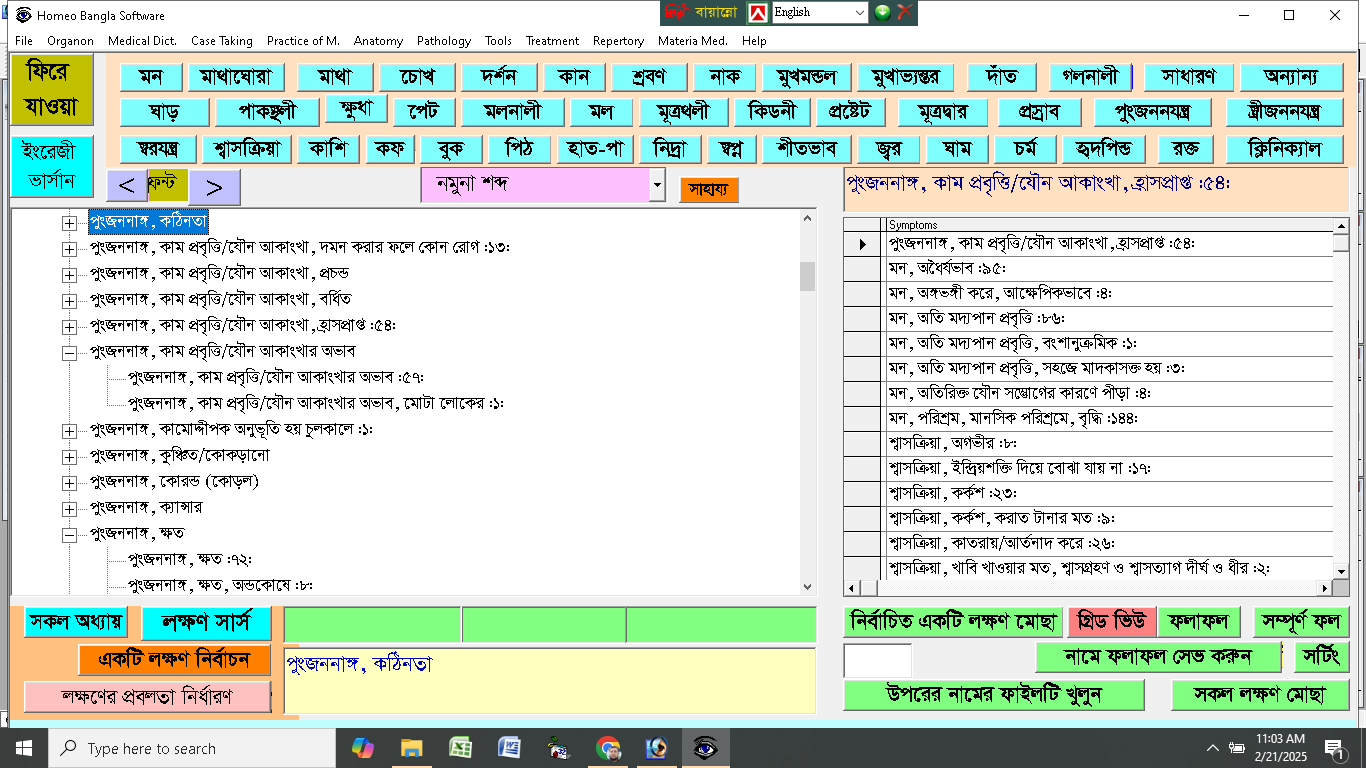The image size is (1366, 768).
Task: Open Google Chrome from the taskbar
Action: click(608, 748)
